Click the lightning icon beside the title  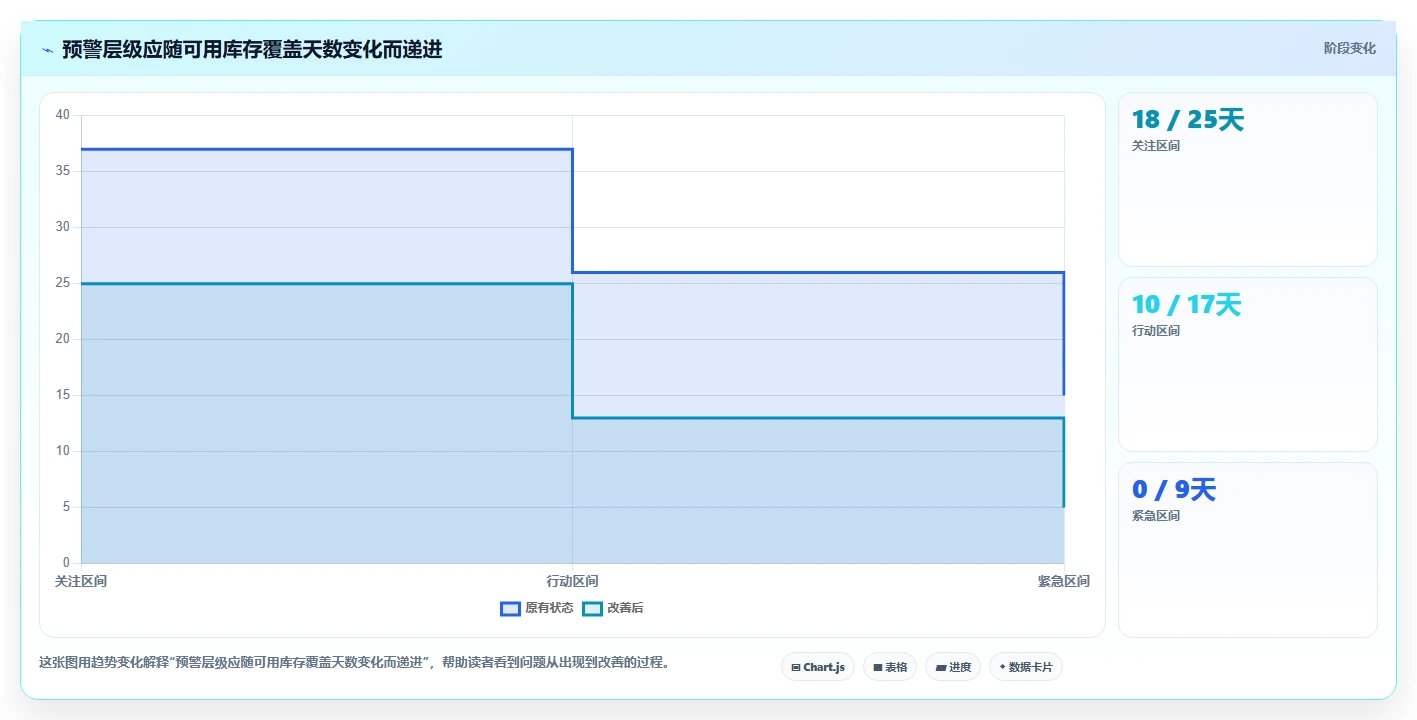click(x=47, y=50)
